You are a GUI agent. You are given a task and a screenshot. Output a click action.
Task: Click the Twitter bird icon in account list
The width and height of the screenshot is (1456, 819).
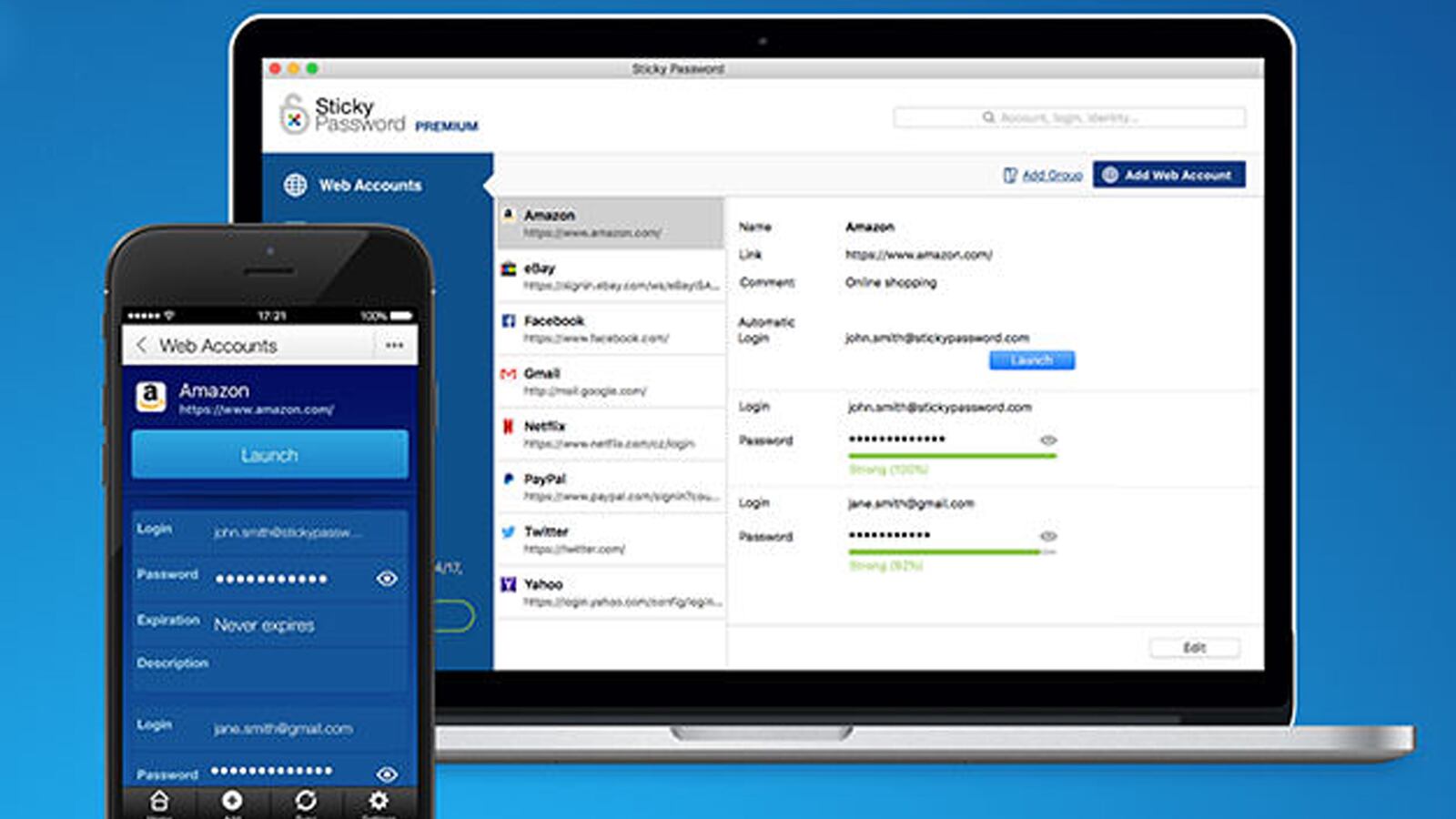point(509,532)
